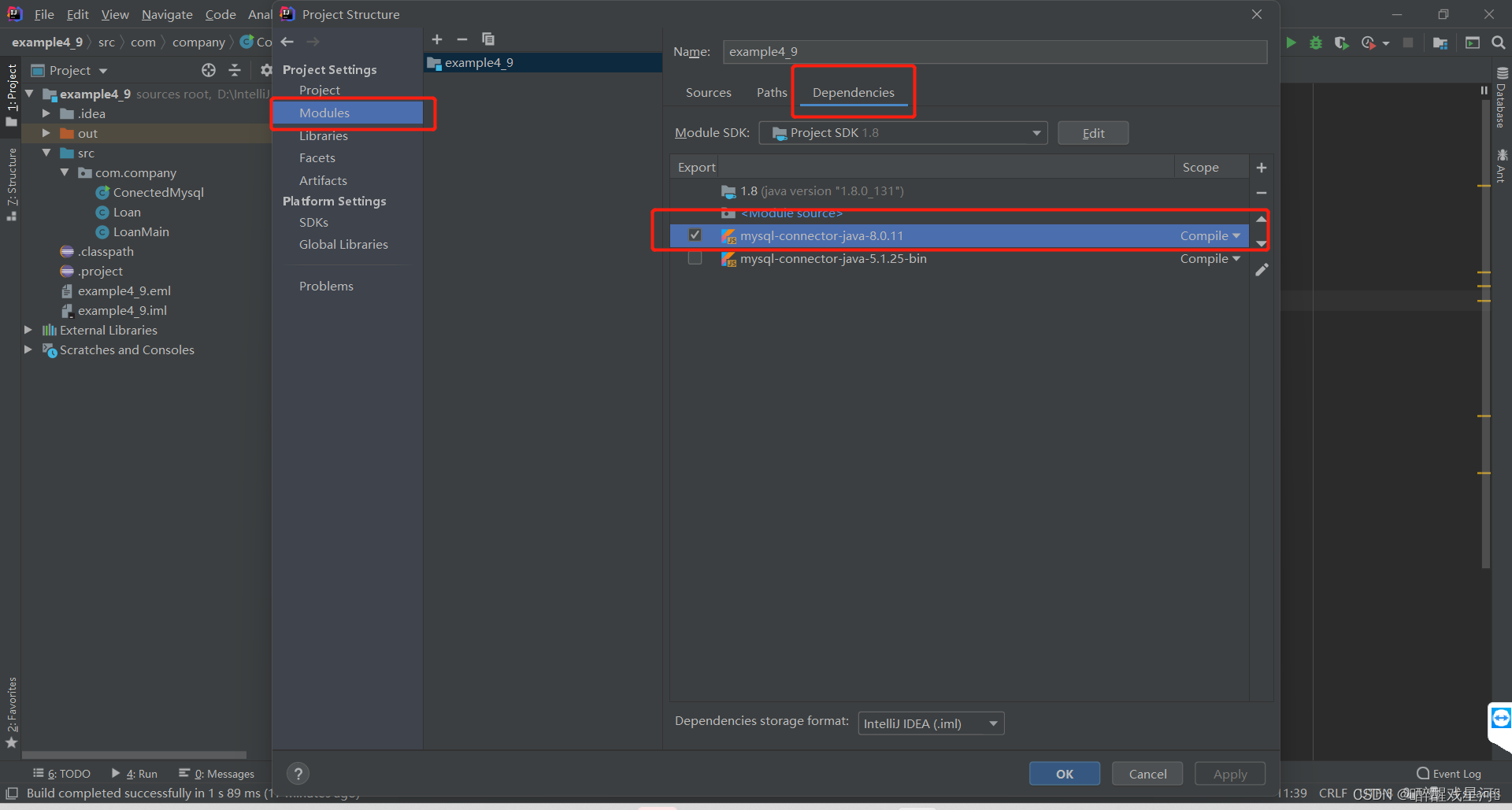Open Search Everywhere with the magnifier icon
1512x810 pixels.
click(x=1499, y=43)
